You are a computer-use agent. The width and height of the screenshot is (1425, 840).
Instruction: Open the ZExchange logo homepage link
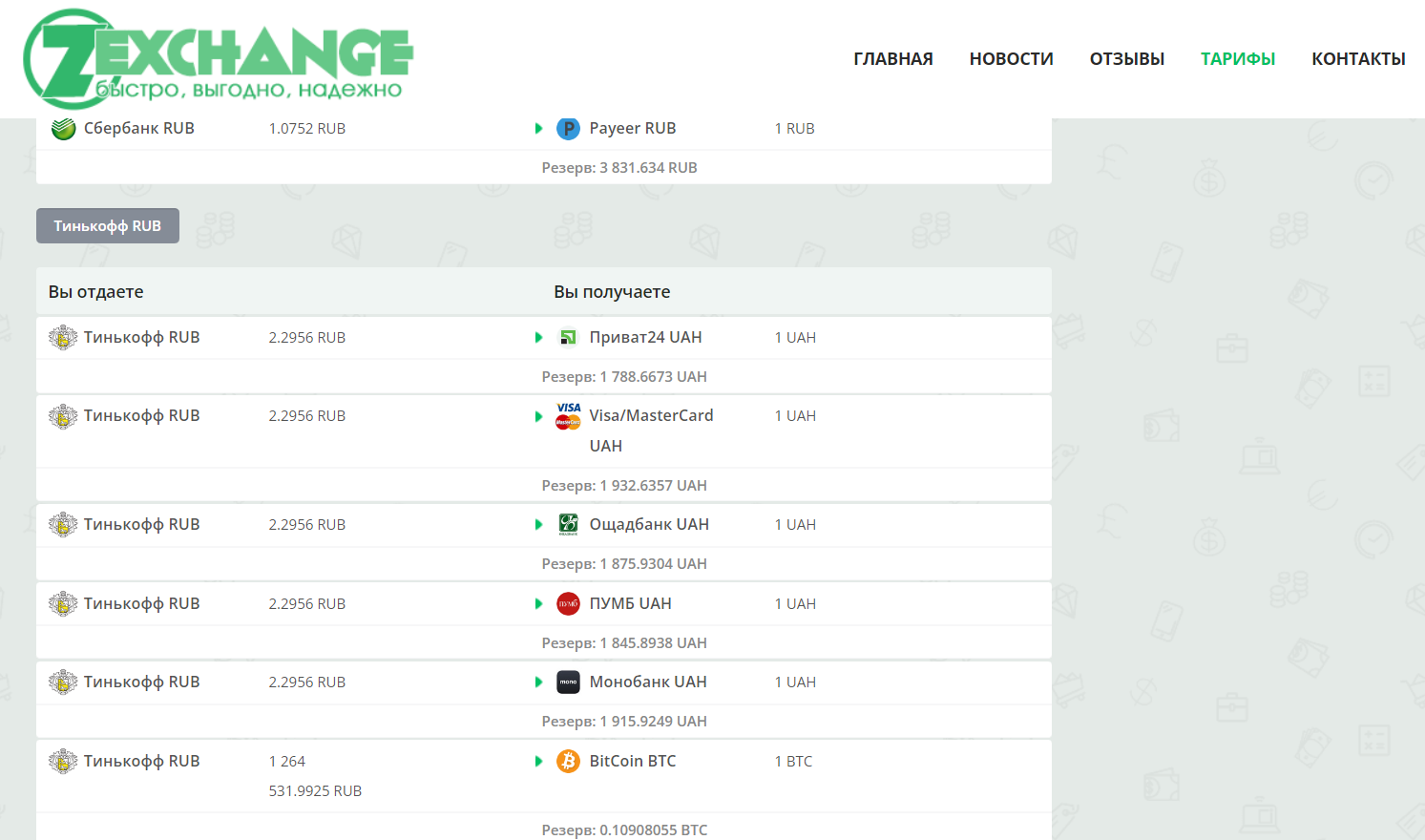tap(219, 58)
